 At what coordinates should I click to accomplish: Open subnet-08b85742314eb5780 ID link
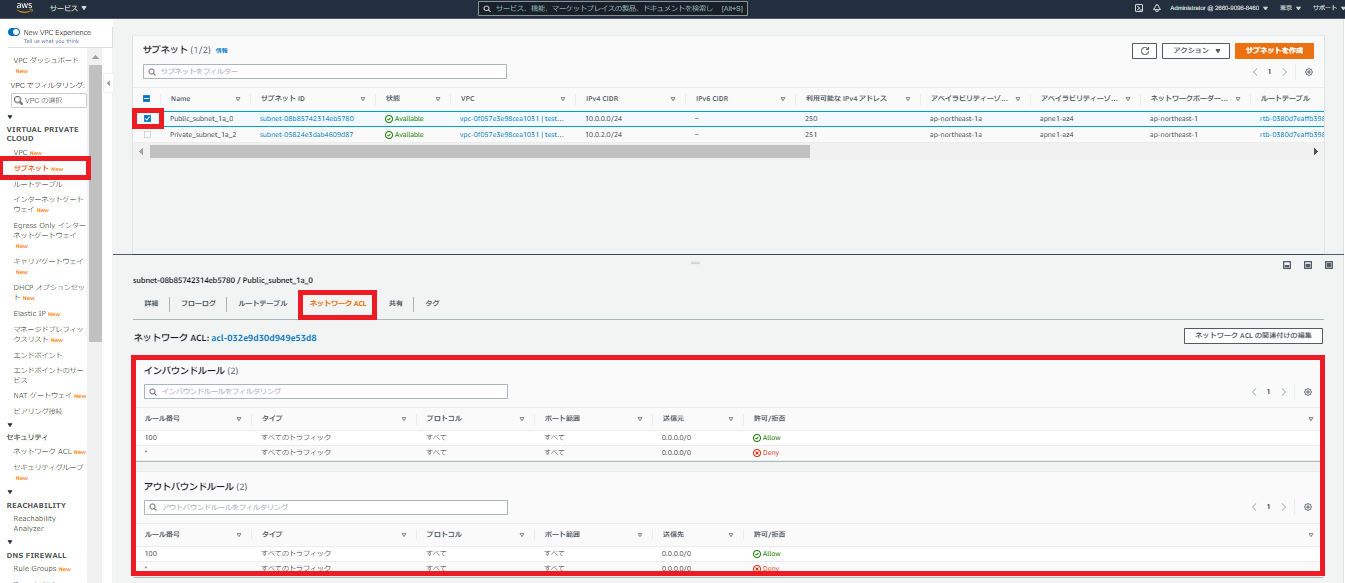click(x=307, y=118)
